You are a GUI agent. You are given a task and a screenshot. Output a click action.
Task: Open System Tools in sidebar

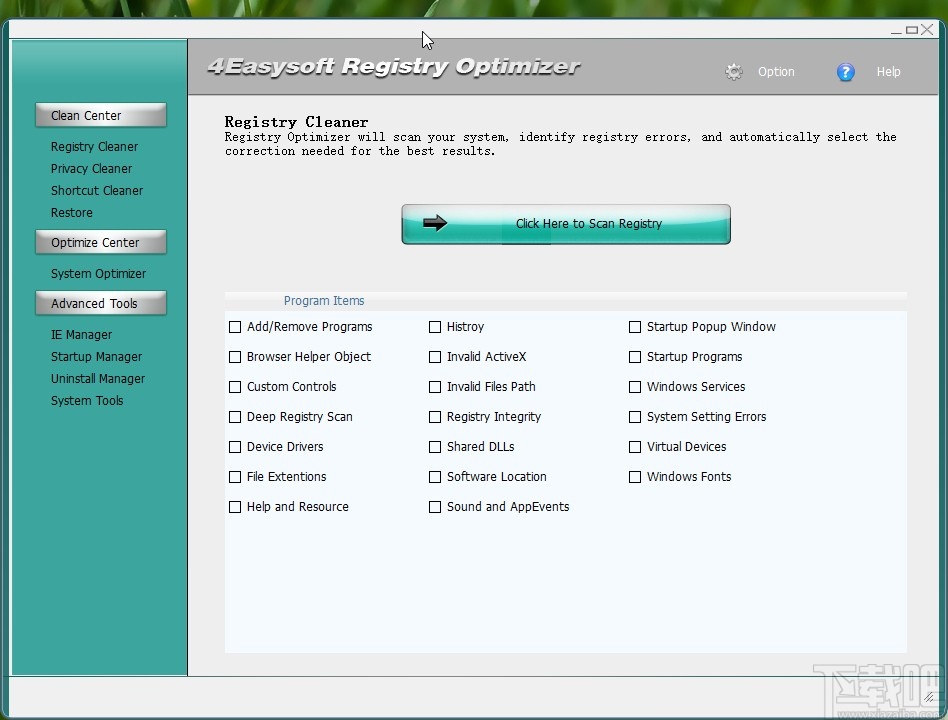[87, 400]
